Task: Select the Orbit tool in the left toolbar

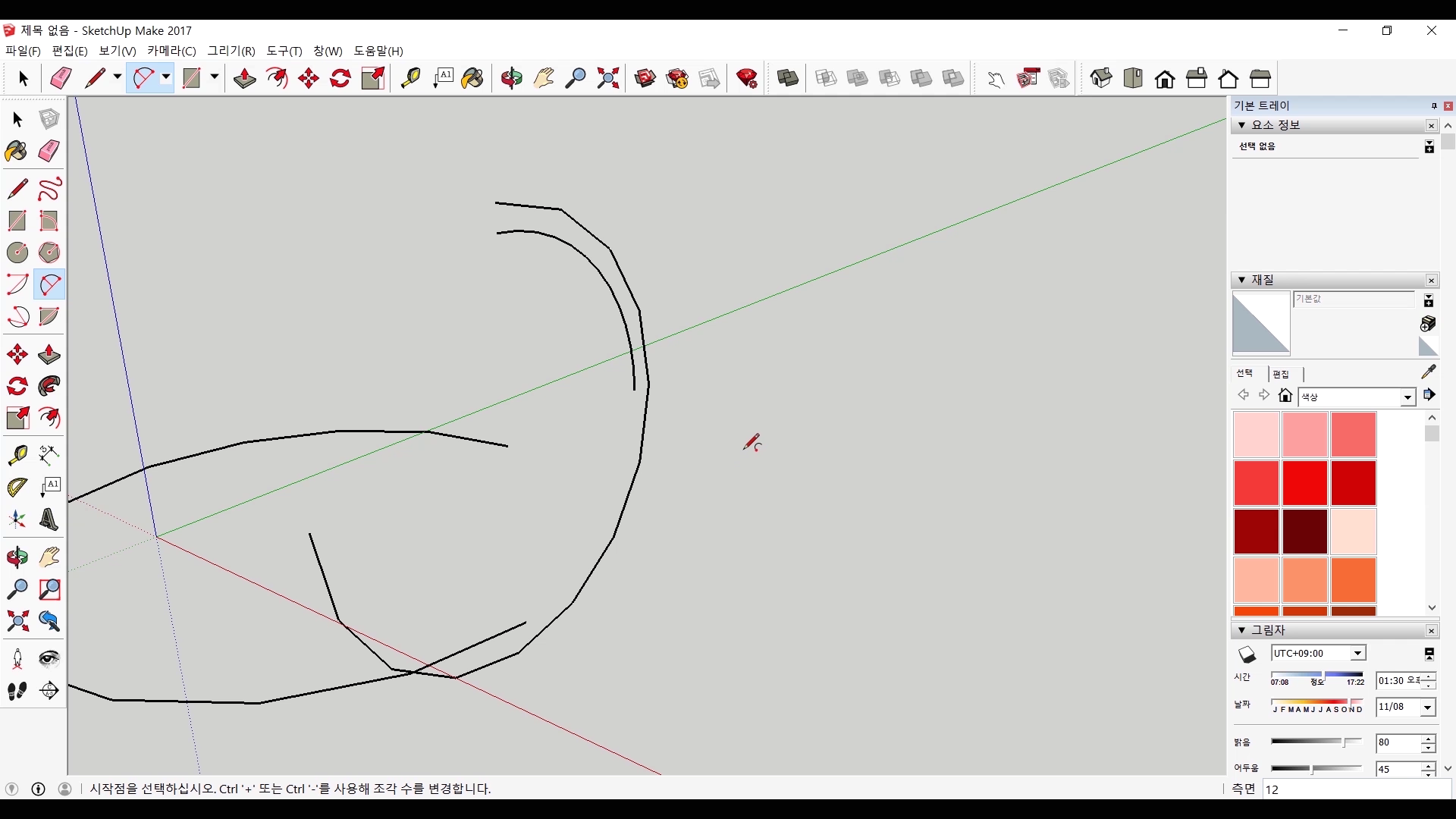Action: [17, 557]
